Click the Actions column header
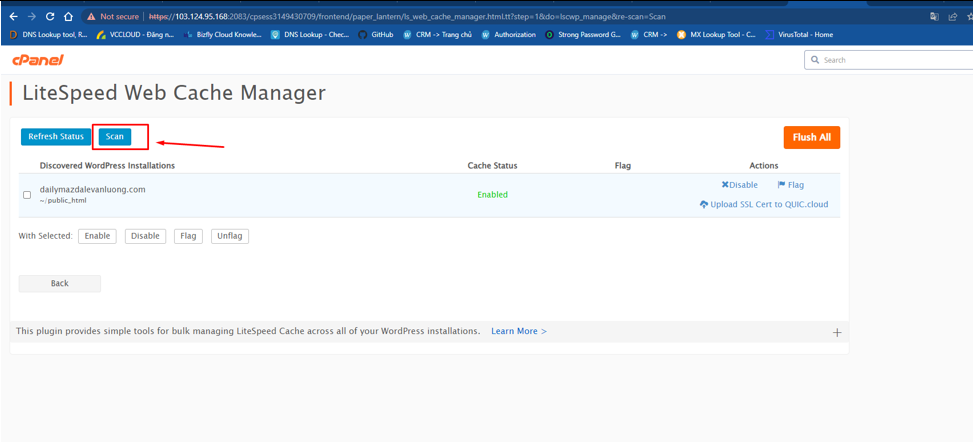The image size is (973, 443). click(x=763, y=166)
